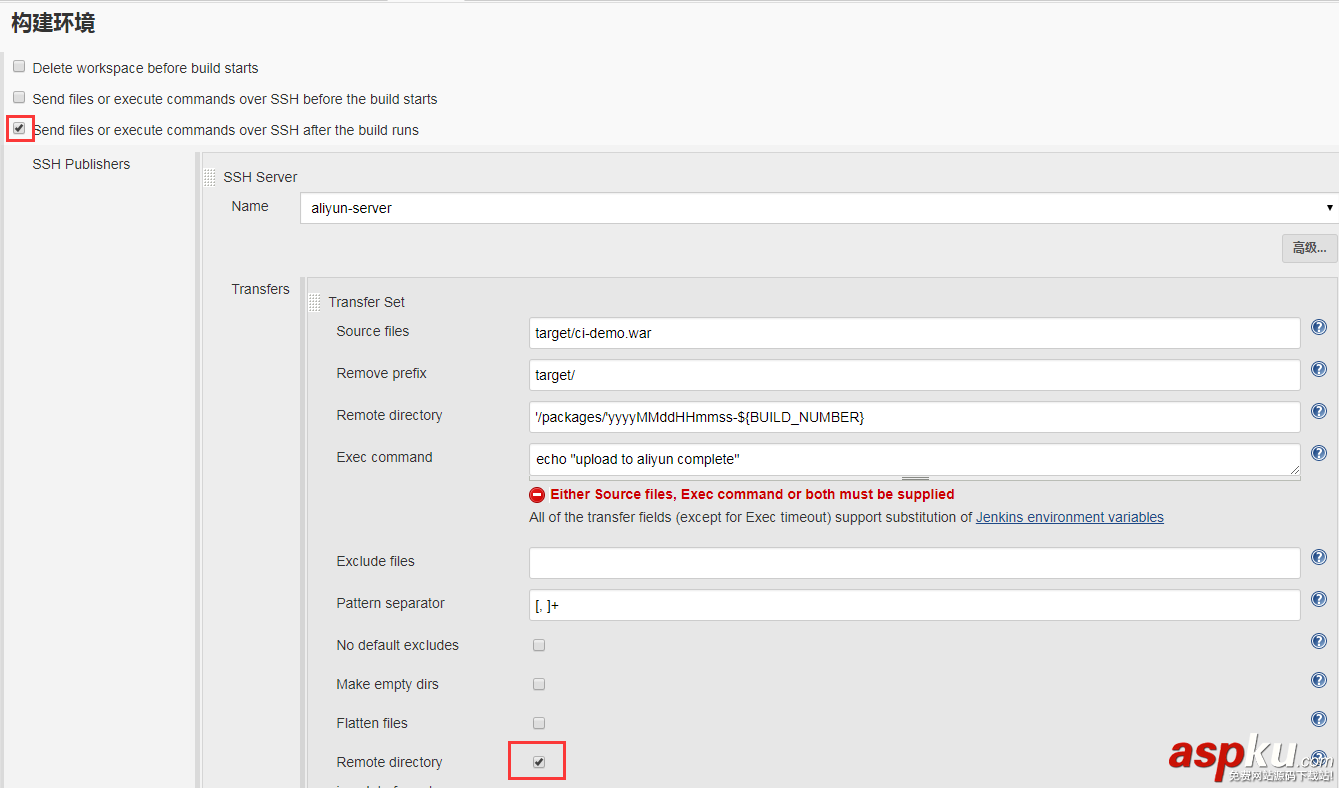Open the Jenkins environment variables link

(x=1069, y=517)
